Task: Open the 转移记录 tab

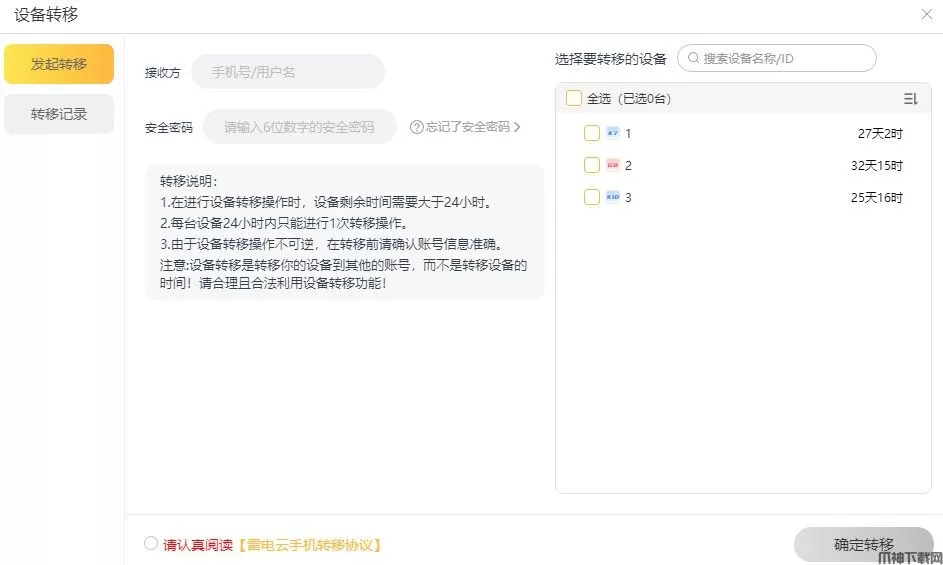Action: 59,114
